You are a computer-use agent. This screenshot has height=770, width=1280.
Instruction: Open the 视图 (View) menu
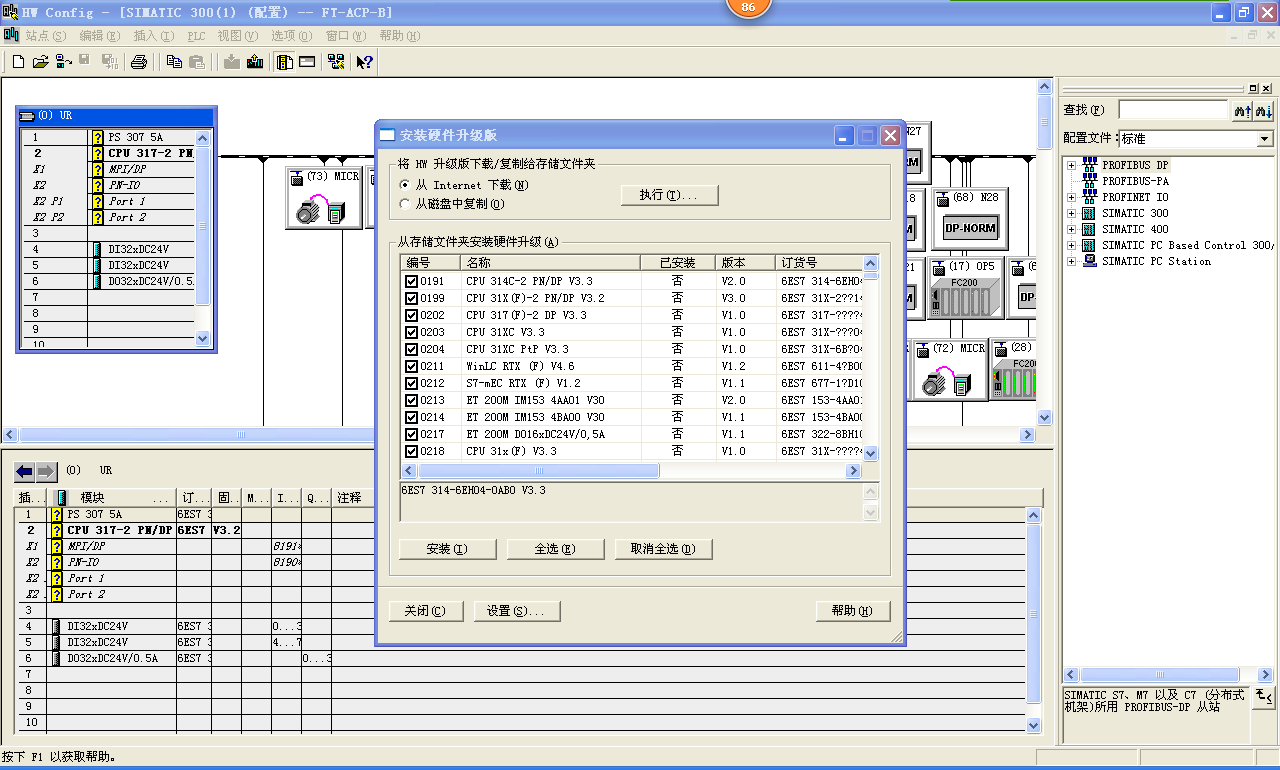[238, 36]
